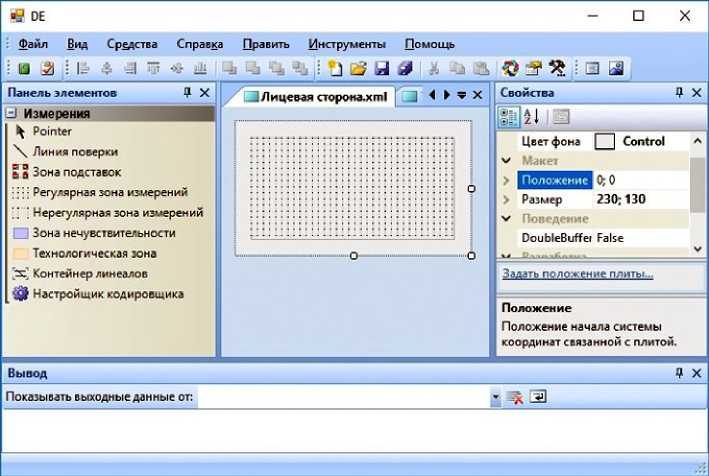Expand the Размер property
Screen dimensions: 709x476
point(506,199)
